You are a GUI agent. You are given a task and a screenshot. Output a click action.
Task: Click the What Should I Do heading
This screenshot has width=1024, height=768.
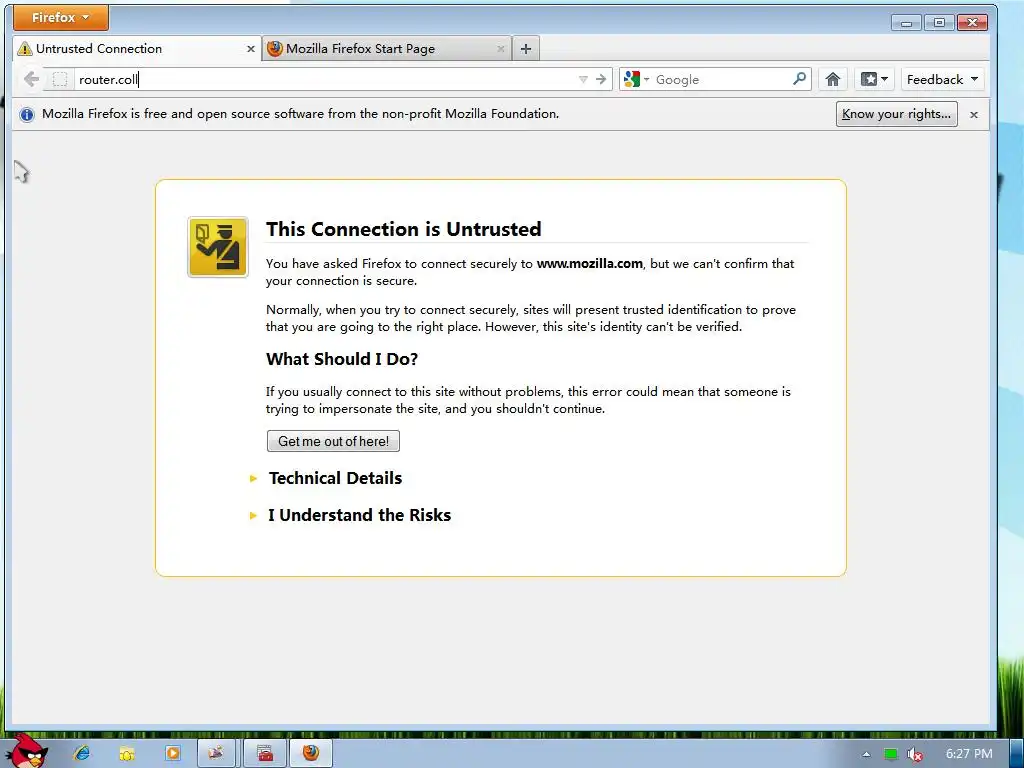point(342,359)
